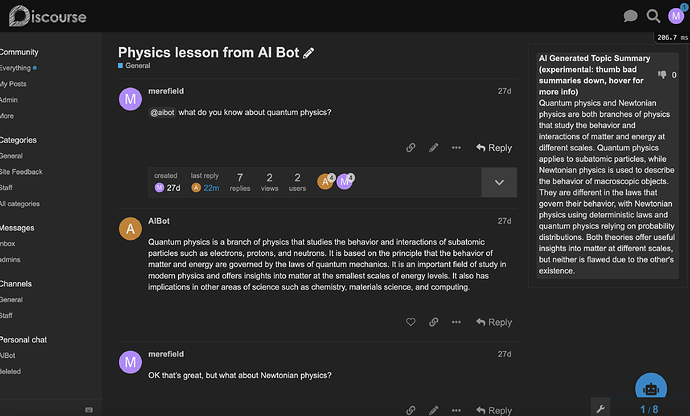Click AI Generated Topic Summary heading
This screenshot has height=416, width=690.
tap(594, 75)
